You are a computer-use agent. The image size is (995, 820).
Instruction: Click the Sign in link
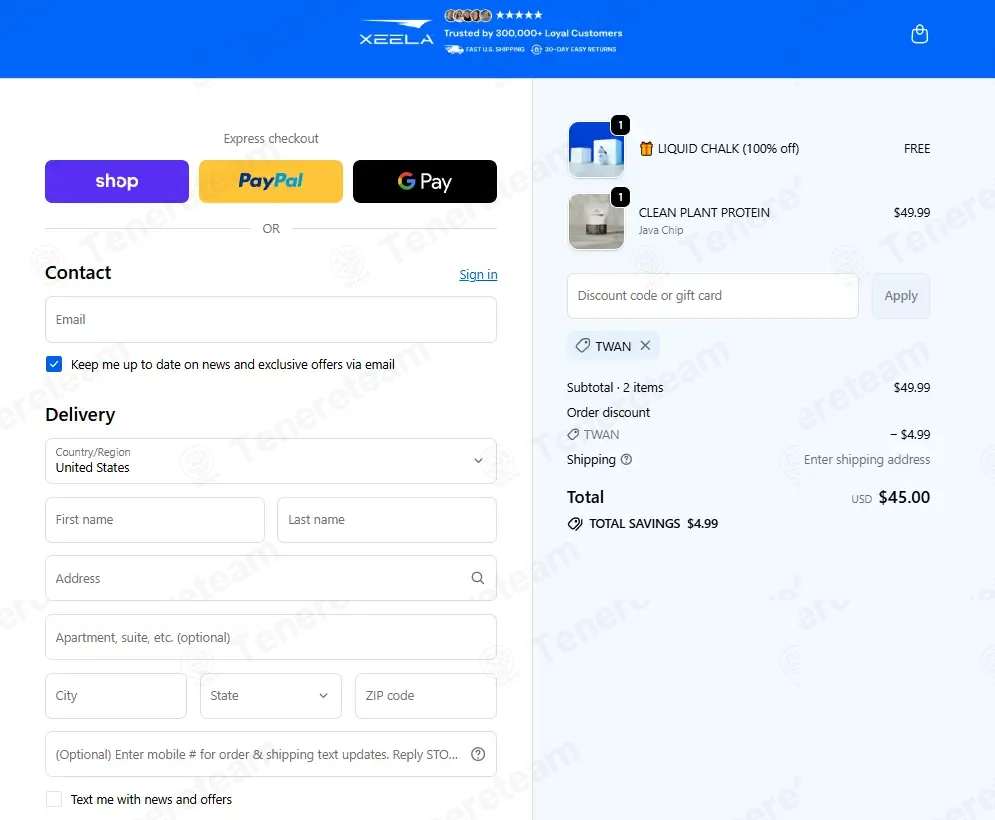coord(478,274)
